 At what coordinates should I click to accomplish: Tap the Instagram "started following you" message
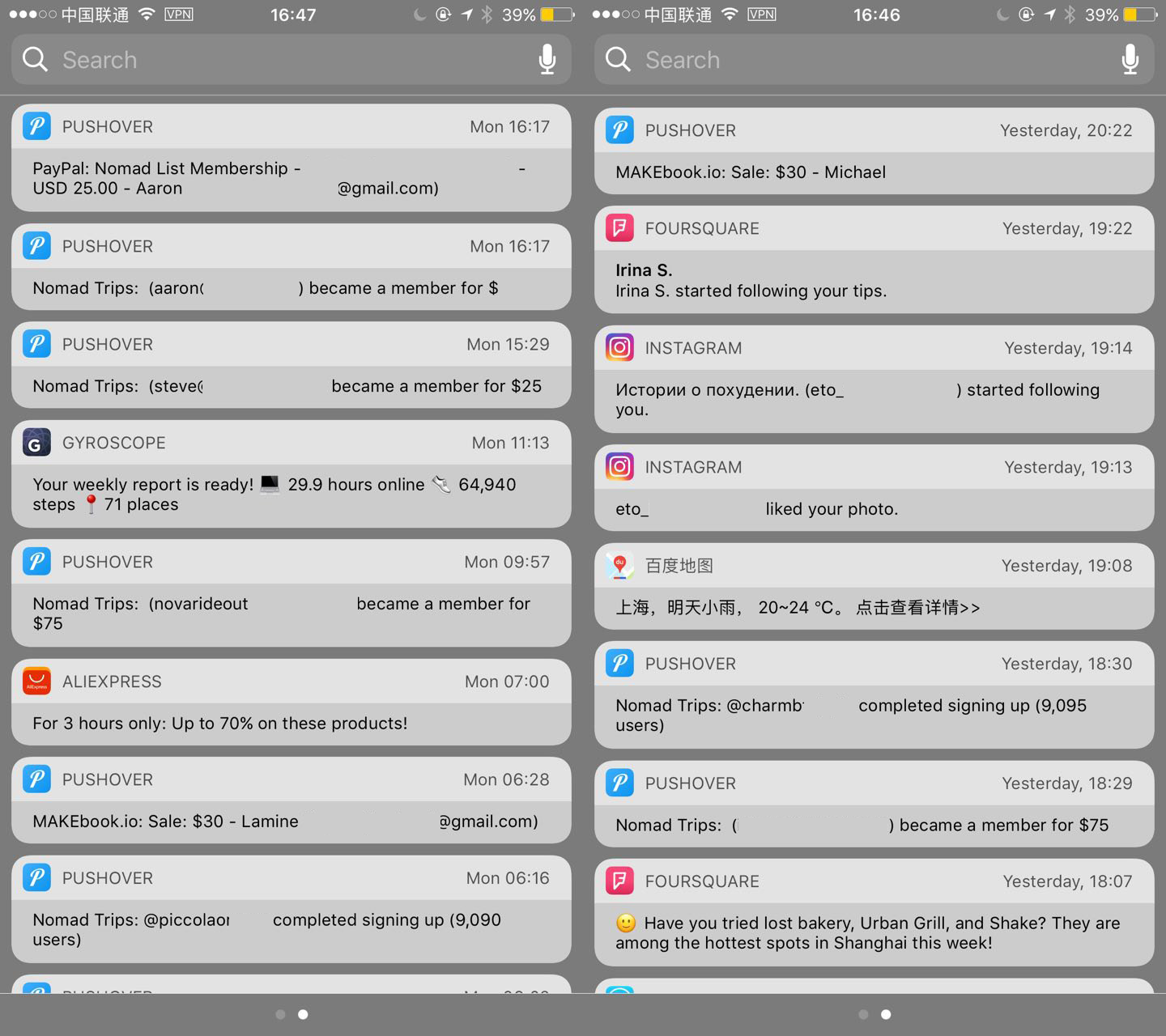pyautogui.click(x=857, y=399)
